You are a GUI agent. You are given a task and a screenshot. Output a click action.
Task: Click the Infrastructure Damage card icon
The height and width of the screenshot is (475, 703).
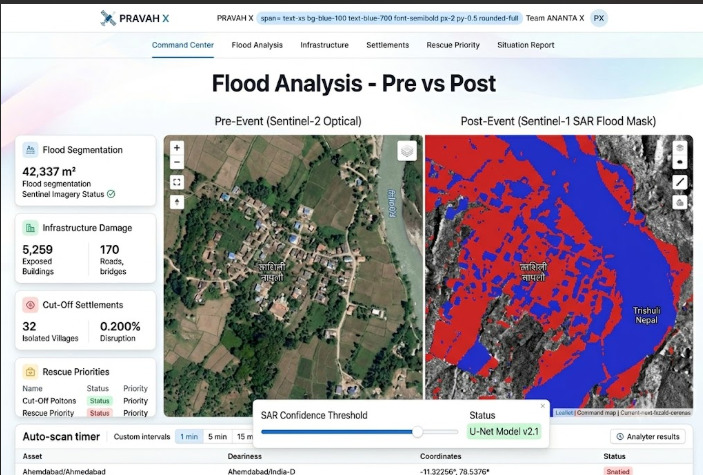(x=30, y=228)
